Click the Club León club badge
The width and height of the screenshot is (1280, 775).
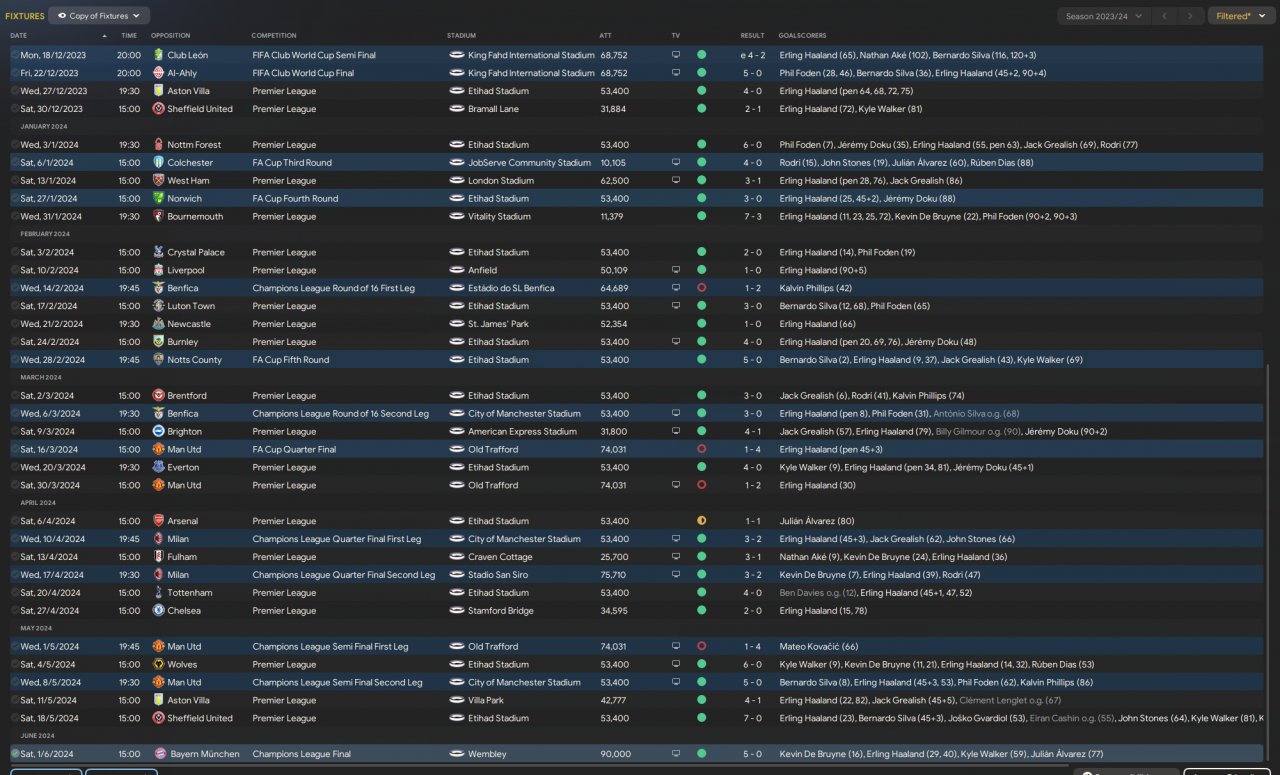coord(158,55)
